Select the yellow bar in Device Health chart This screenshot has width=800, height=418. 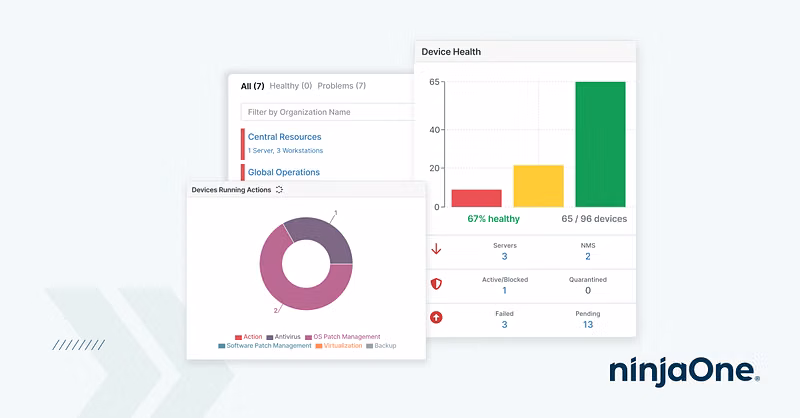(x=538, y=186)
